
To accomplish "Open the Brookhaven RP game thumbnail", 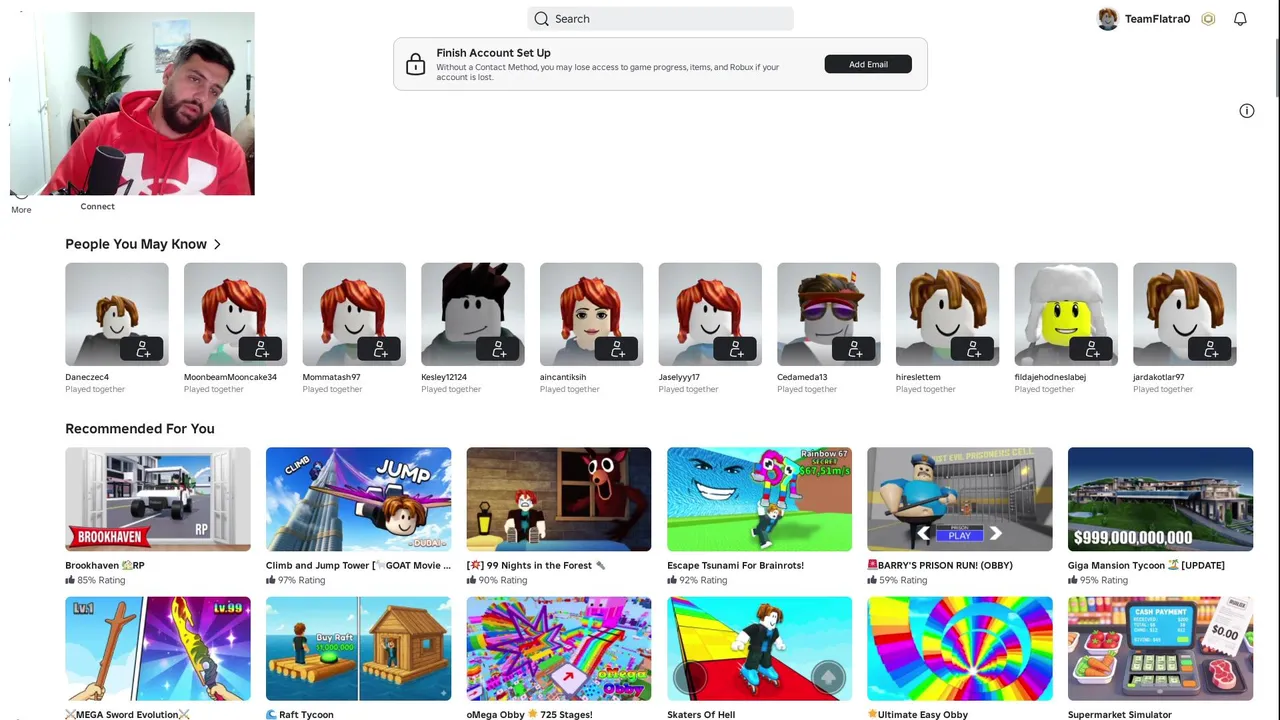I will [158, 499].
